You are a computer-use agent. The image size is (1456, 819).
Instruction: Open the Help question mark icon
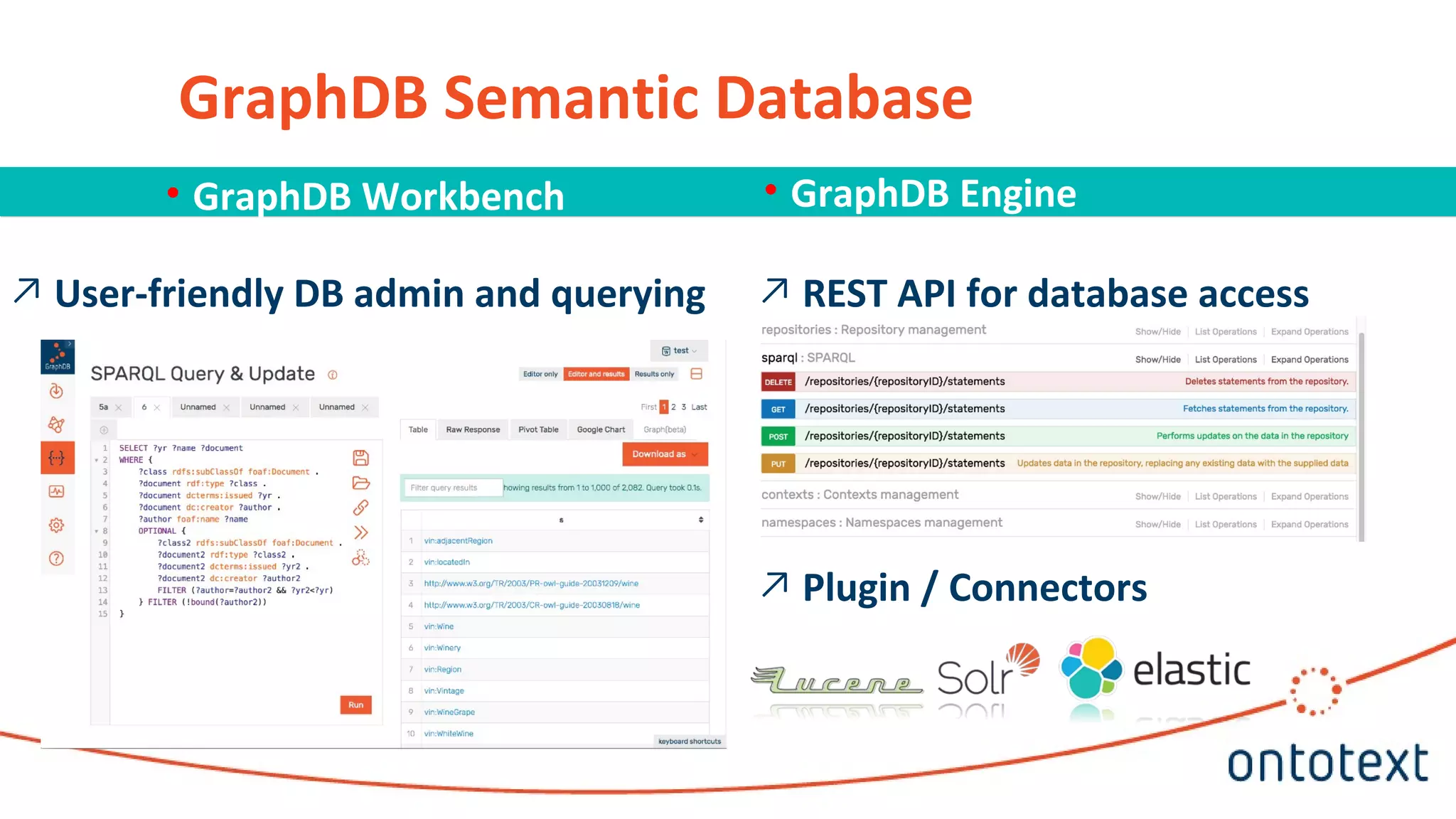pyautogui.click(x=57, y=559)
